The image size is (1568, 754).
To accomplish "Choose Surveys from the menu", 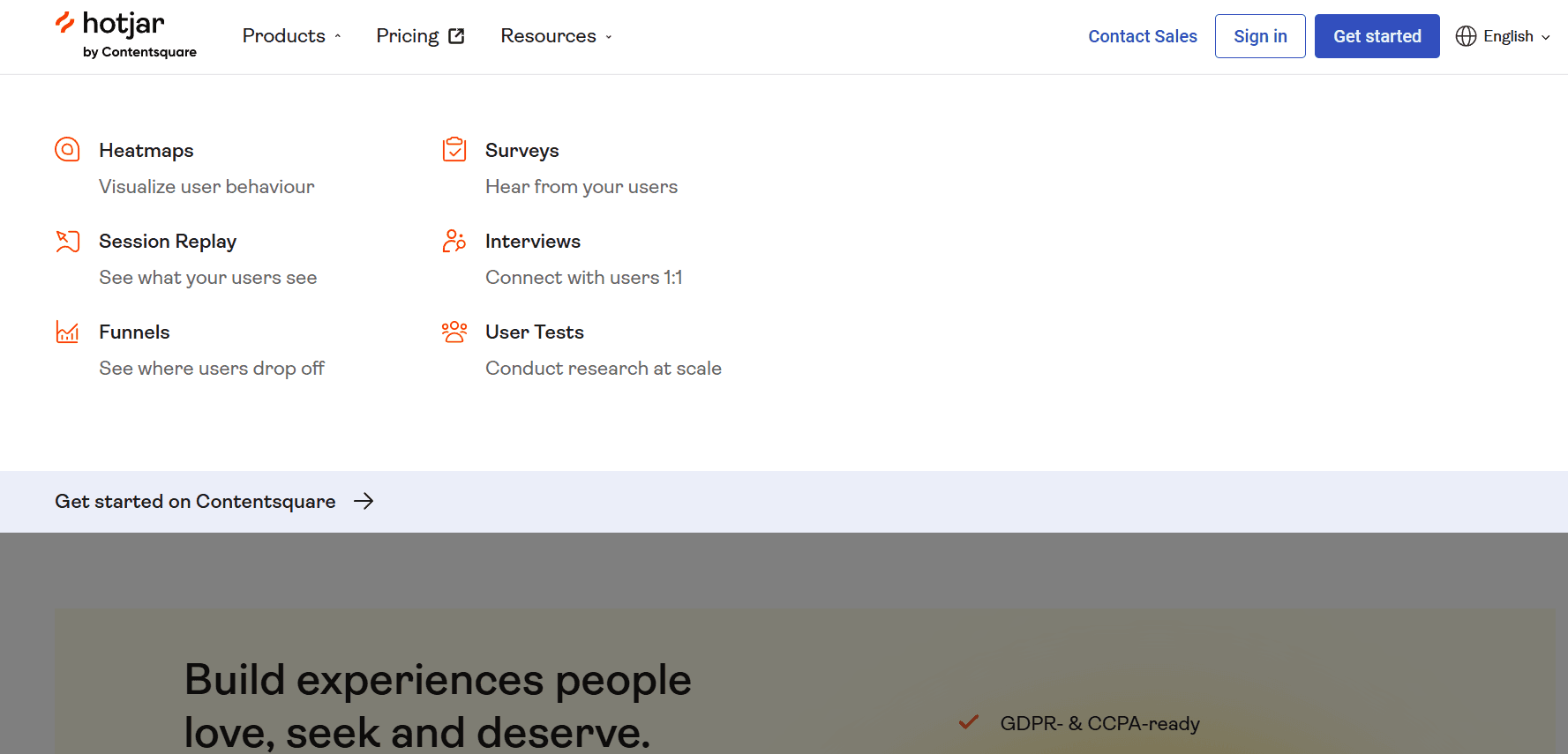I will pos(522,150).
